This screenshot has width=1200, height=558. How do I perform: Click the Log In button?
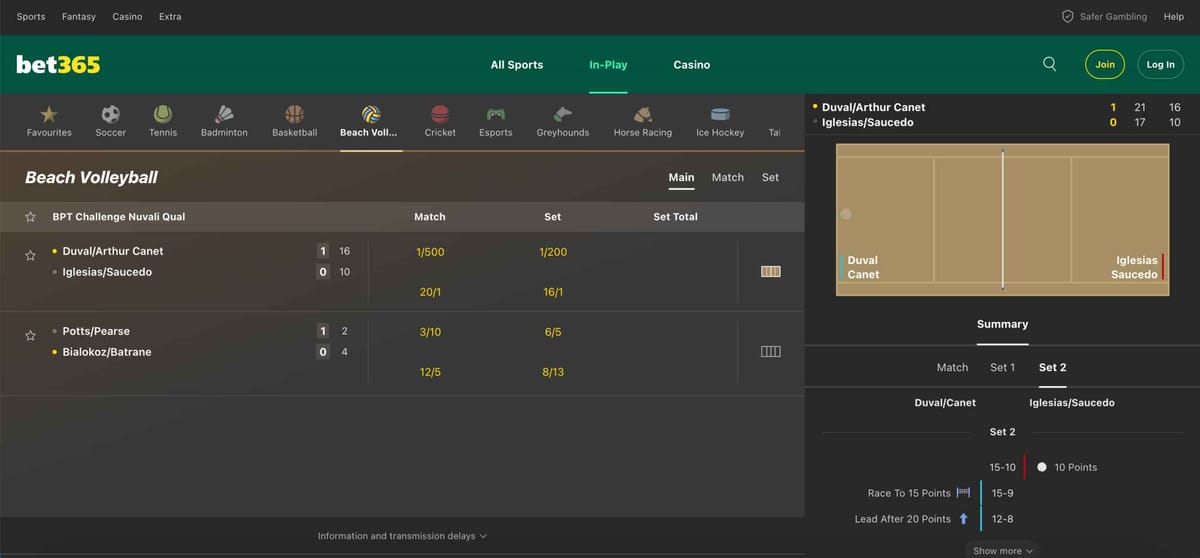[x=1160, y=64]
